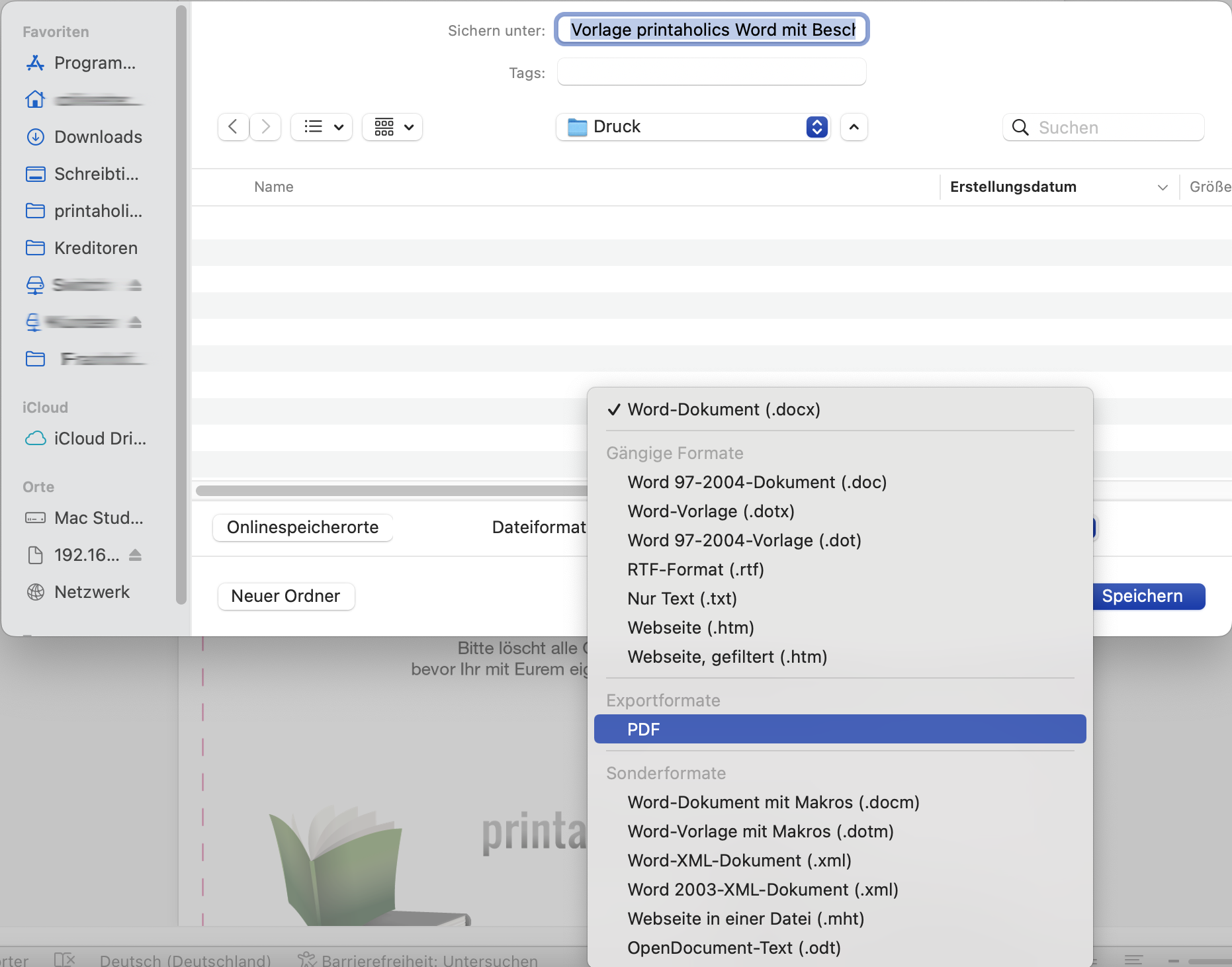
Task: Choose OpenDocument-Text (.odt)
Action: pyautogui.click(x=840, y=948)
